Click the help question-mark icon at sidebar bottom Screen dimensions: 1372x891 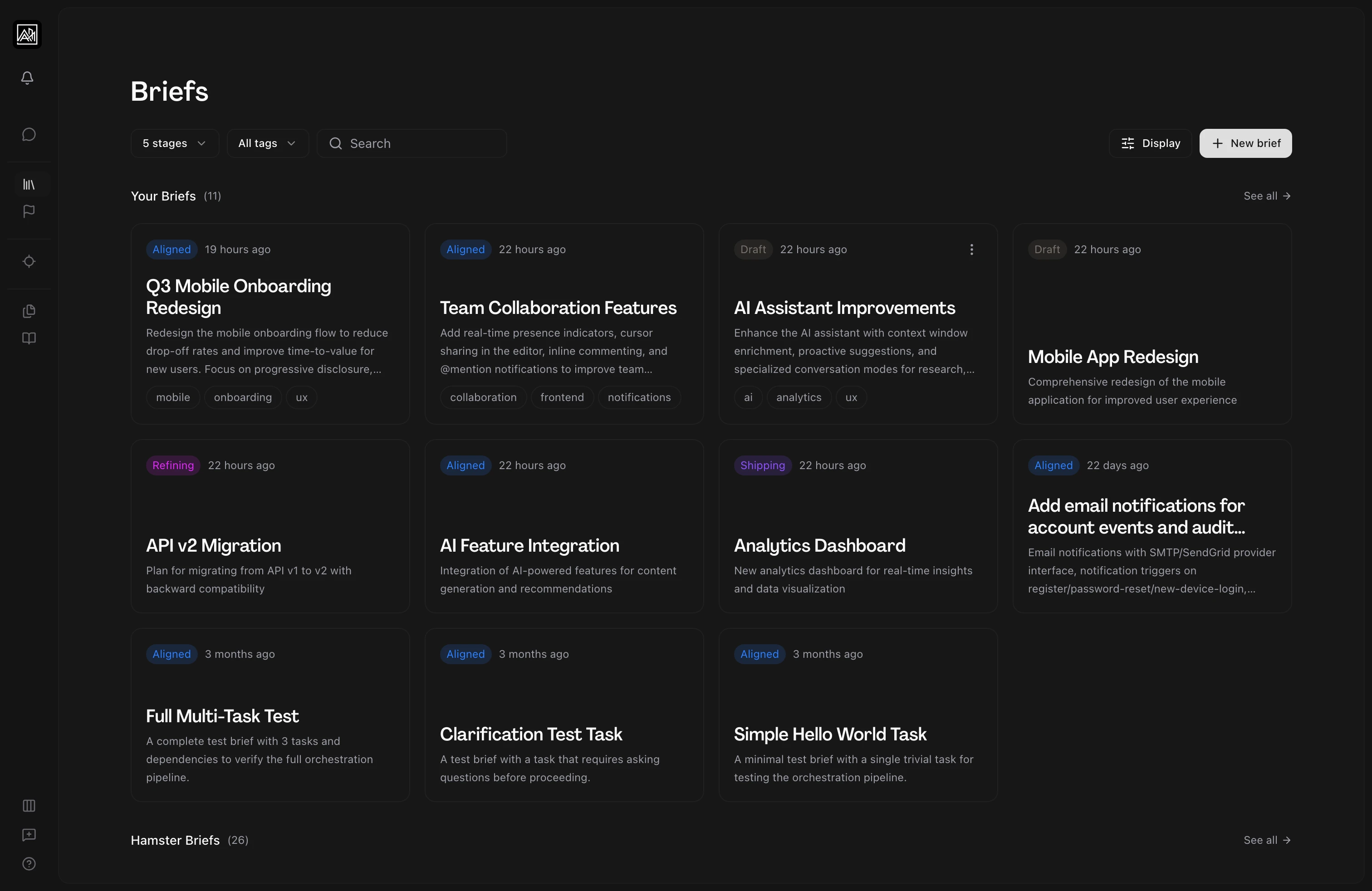28,864
